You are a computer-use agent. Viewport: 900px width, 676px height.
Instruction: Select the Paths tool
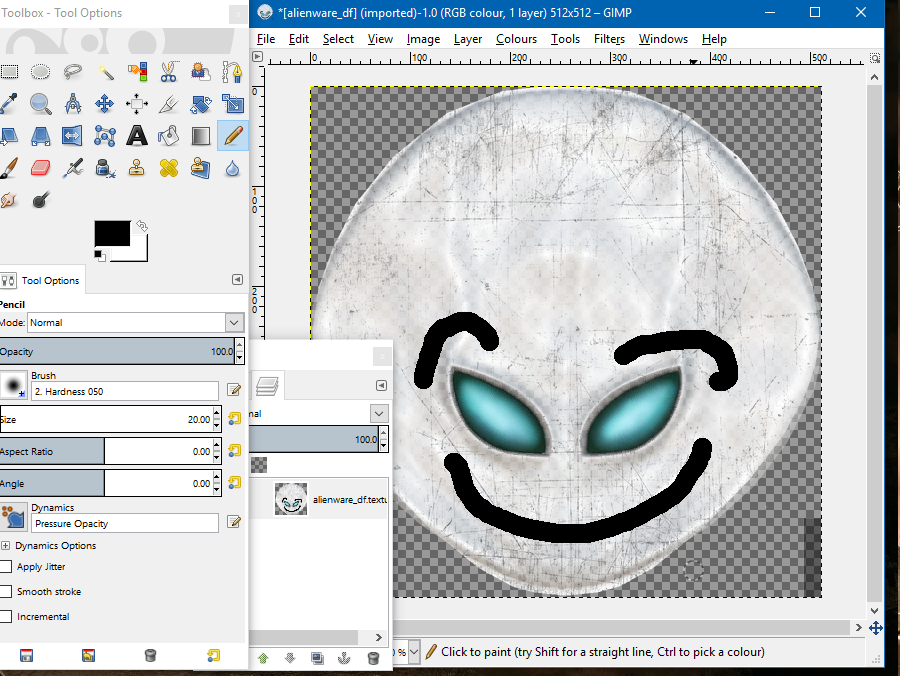232,72
